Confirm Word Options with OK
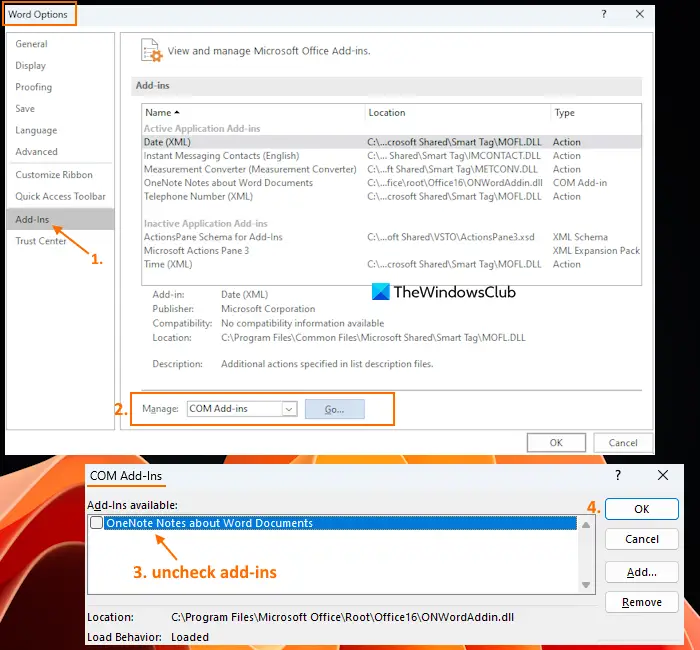Screen dimensions: 700x650 pos(556,442)
